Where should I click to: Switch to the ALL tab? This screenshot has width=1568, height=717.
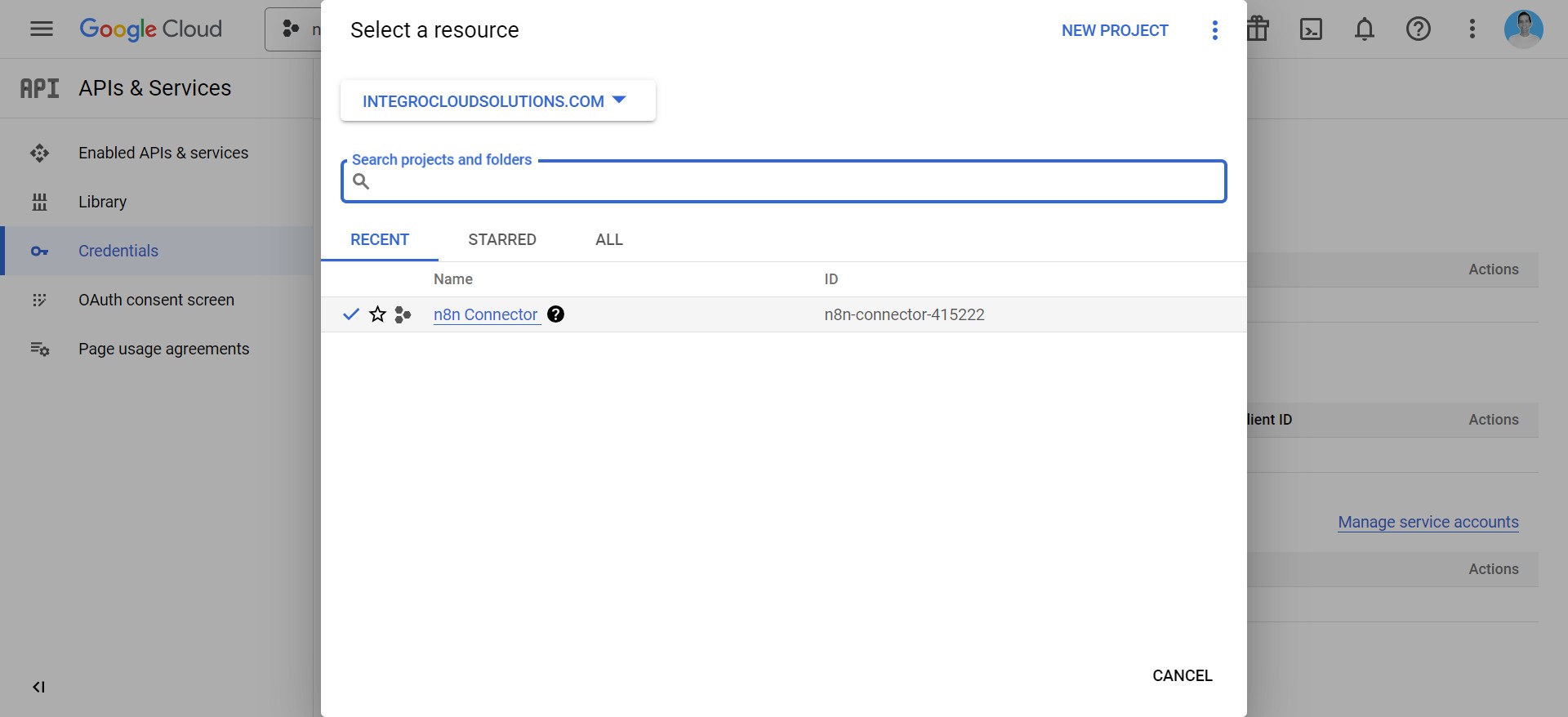608,239
